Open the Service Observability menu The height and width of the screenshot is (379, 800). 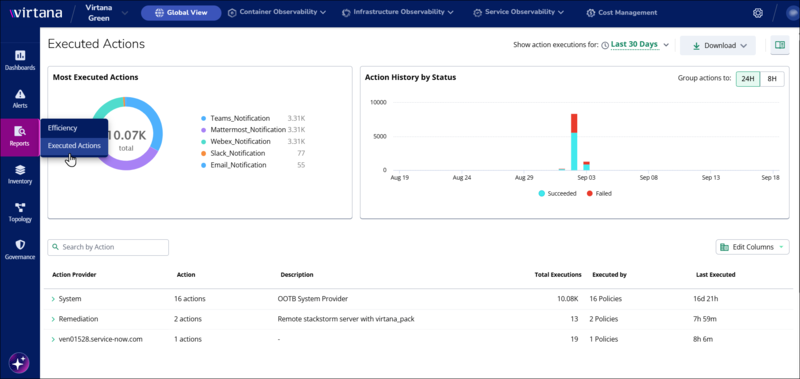[x=518, y=12]
